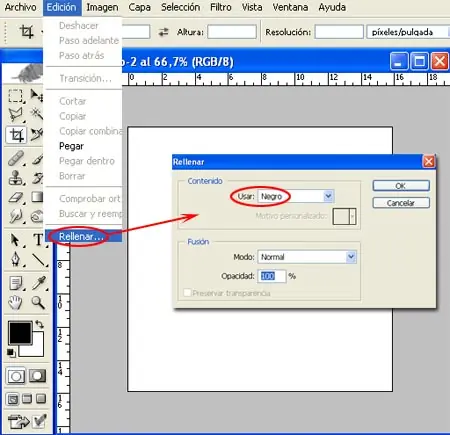
Task: Select the Crop tool in toolbox
Action: (16, 135)
